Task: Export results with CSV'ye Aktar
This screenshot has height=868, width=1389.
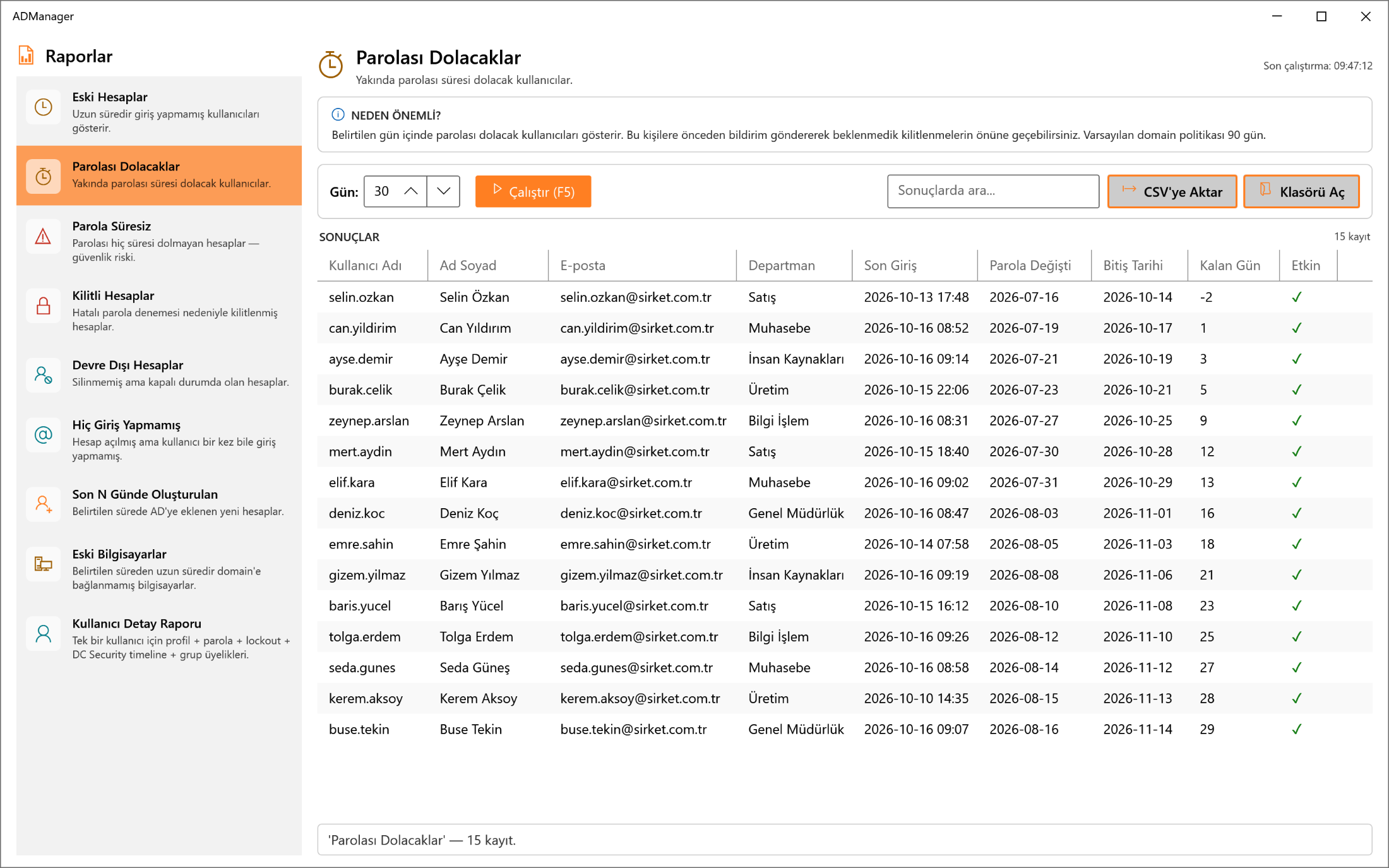Action: click(1172, 191)
